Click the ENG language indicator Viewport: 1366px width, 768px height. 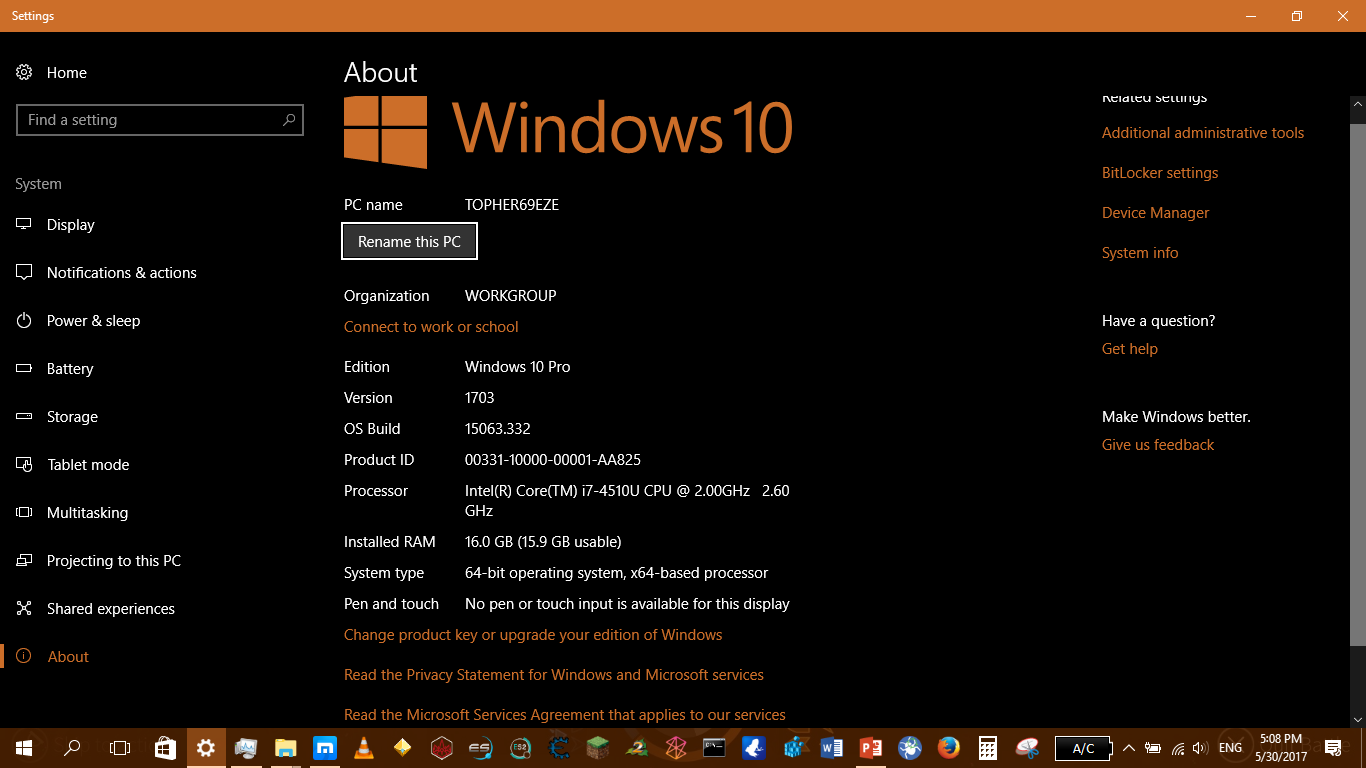tap(1231, 748)
